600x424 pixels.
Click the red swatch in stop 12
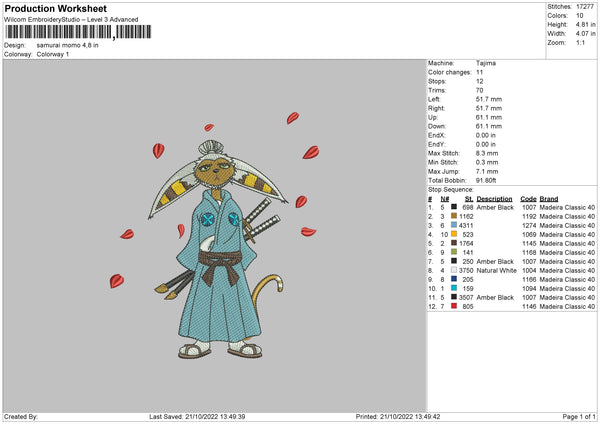coord(454,306)
